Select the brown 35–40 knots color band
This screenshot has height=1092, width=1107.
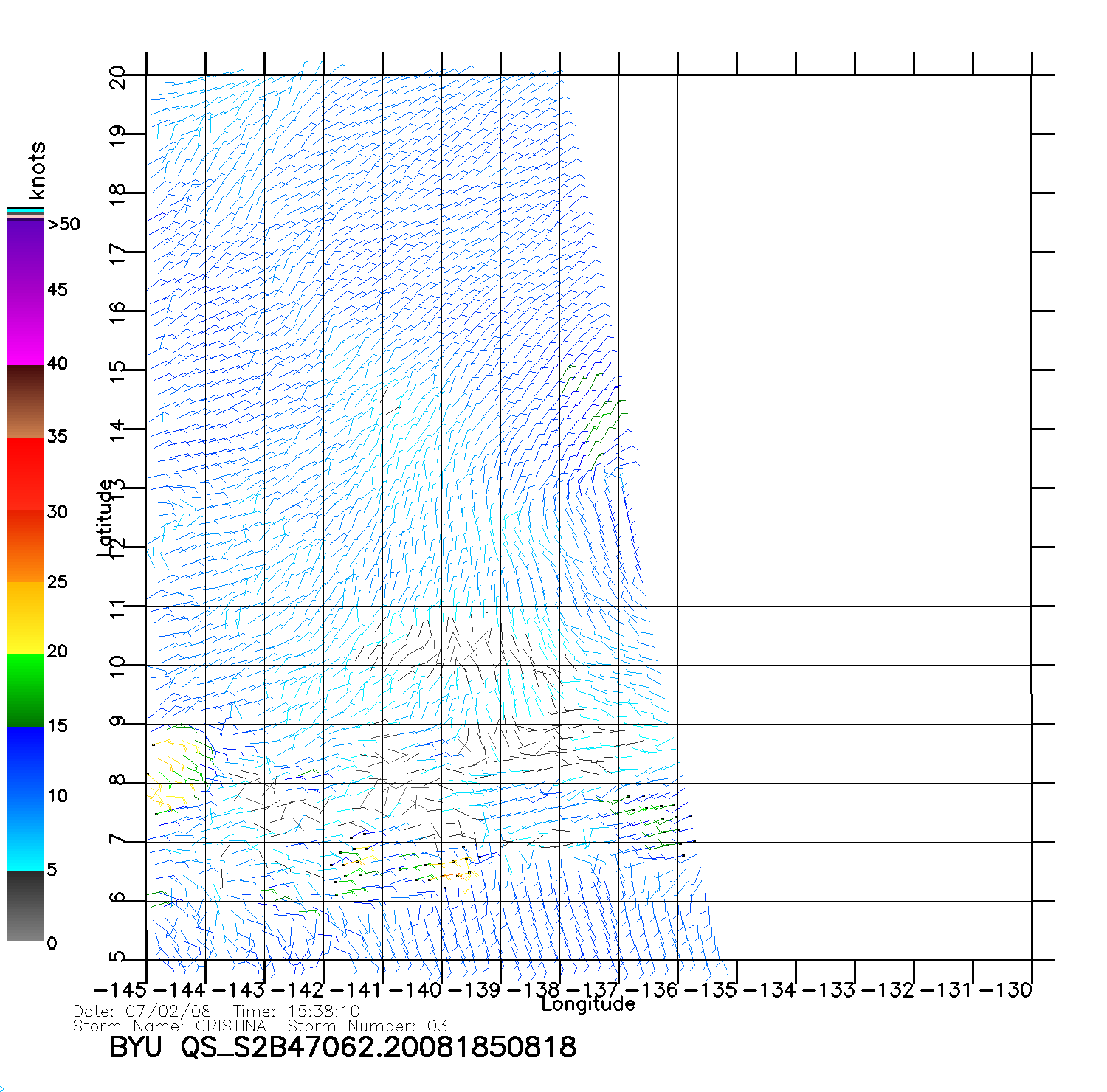click(25, 402)
